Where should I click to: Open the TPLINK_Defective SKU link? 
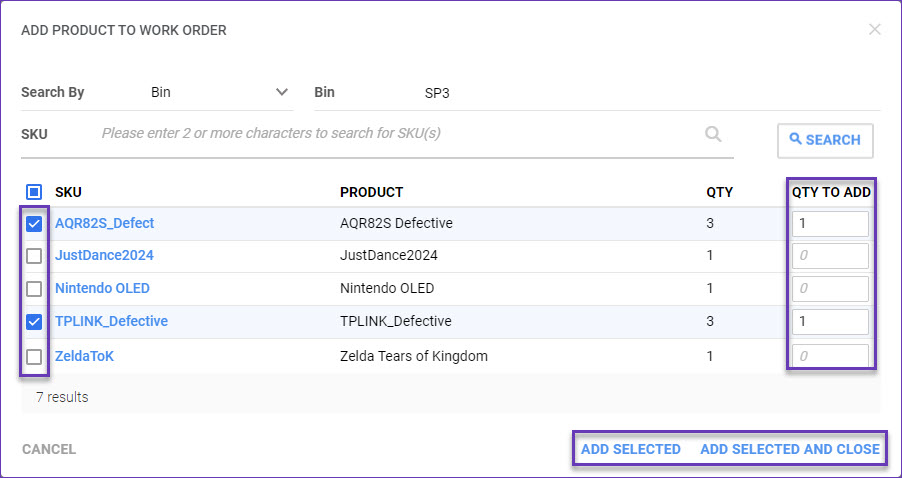coord(111,321)
